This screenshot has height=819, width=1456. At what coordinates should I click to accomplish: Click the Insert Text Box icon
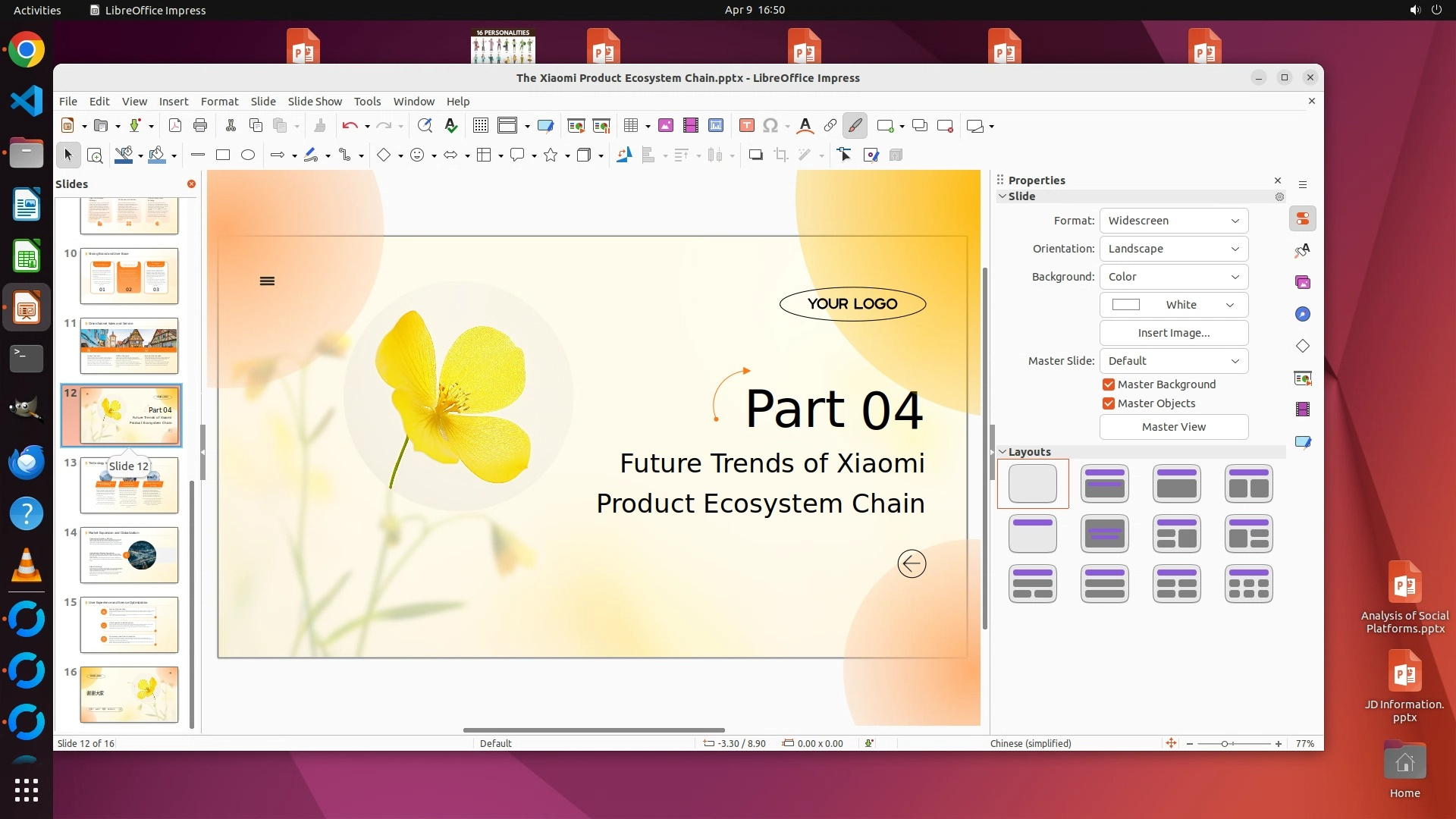747,126
